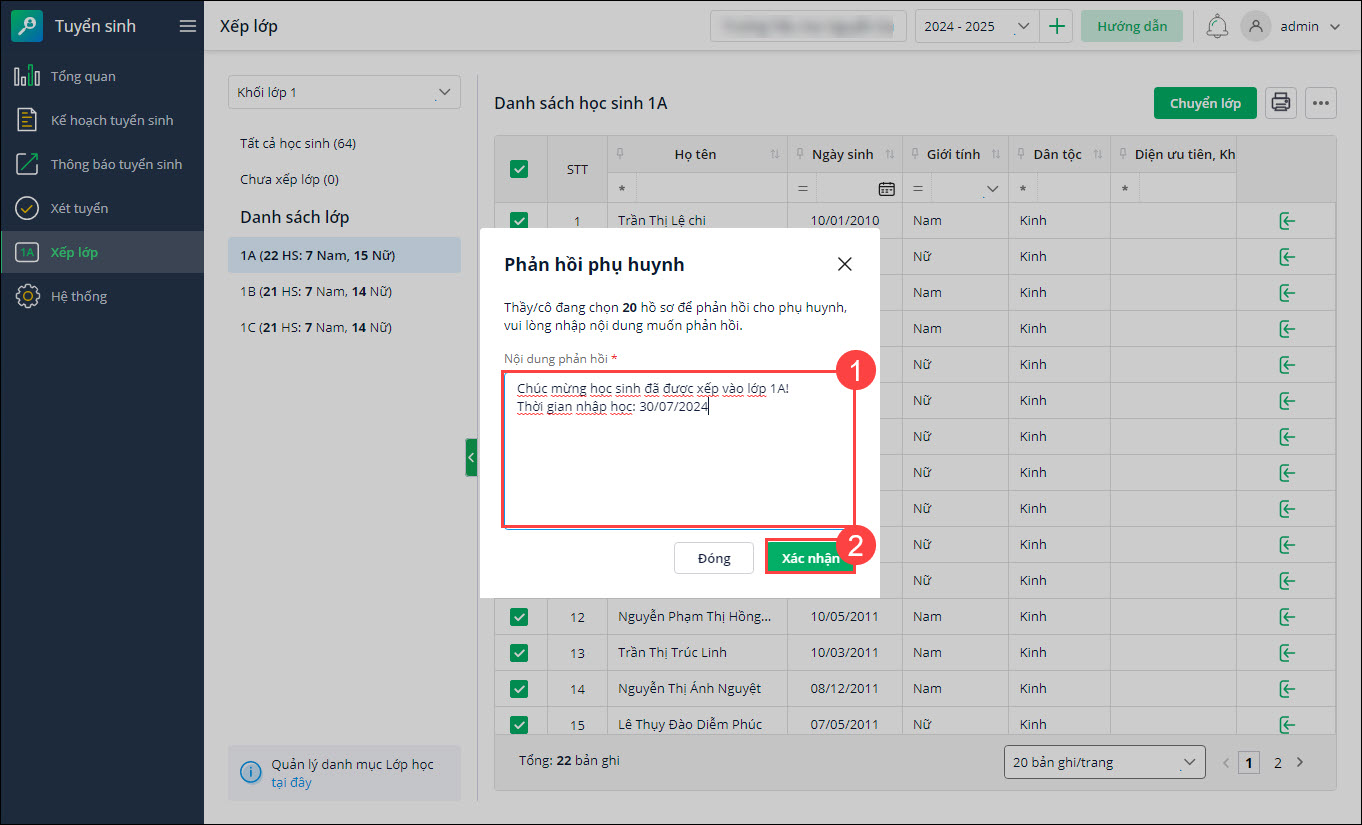
Task: Open Kế hoạch tuyển sinh in the sidebar
Action: pyautogui.click(x=102, y=120)
